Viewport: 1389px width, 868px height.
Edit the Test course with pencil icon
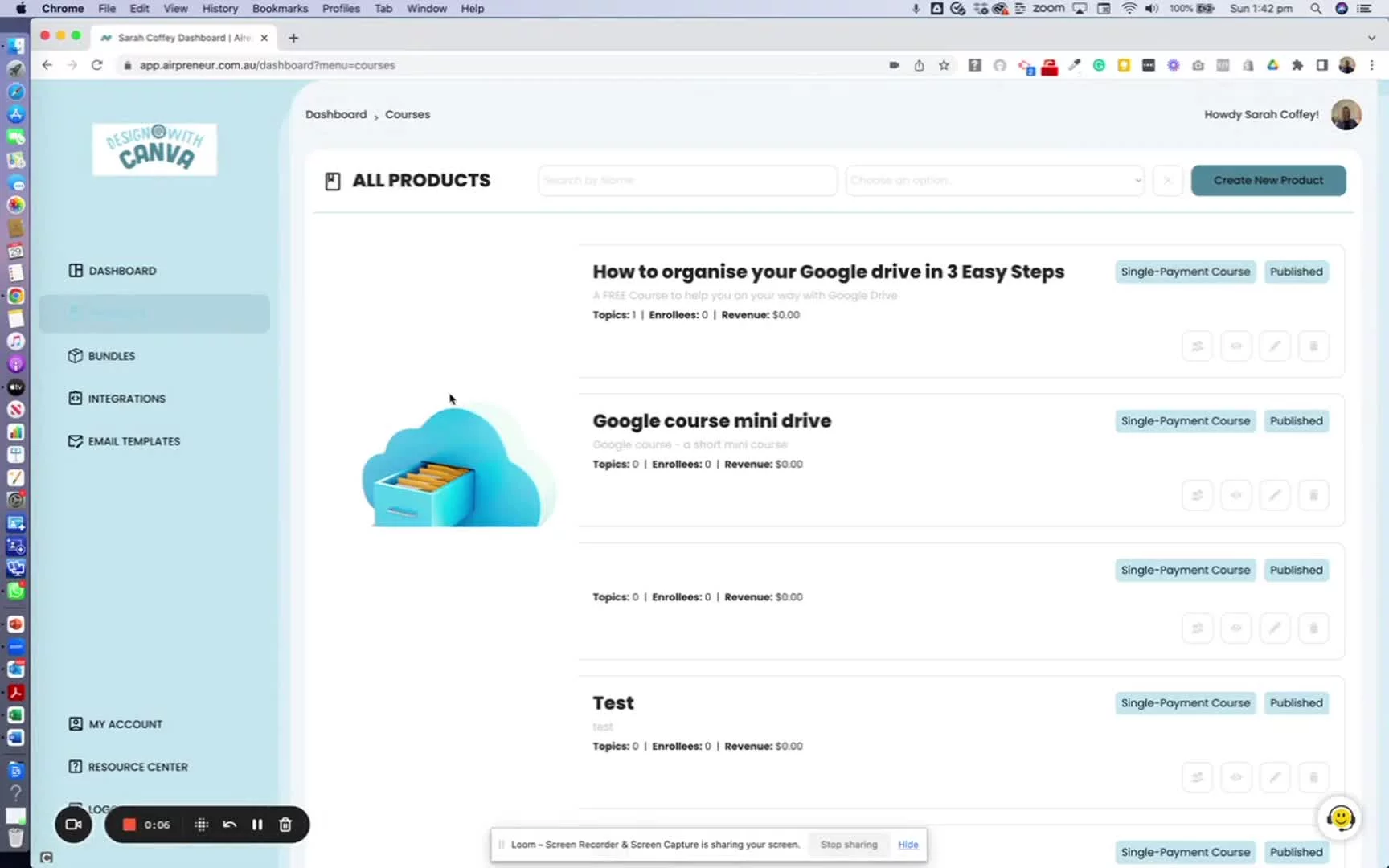(x=1275, y=777)
